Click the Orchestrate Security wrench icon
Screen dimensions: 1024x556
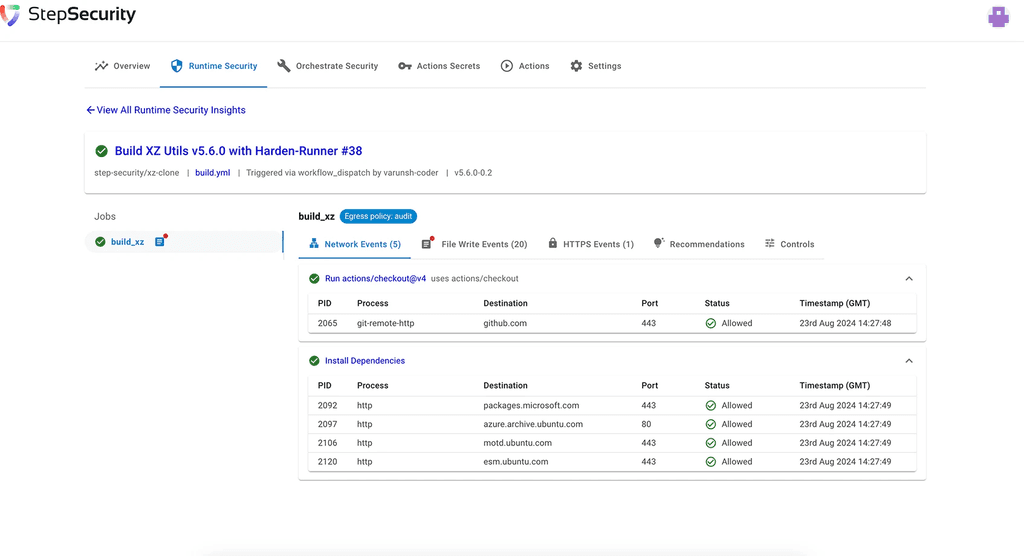tap(283, 66)
